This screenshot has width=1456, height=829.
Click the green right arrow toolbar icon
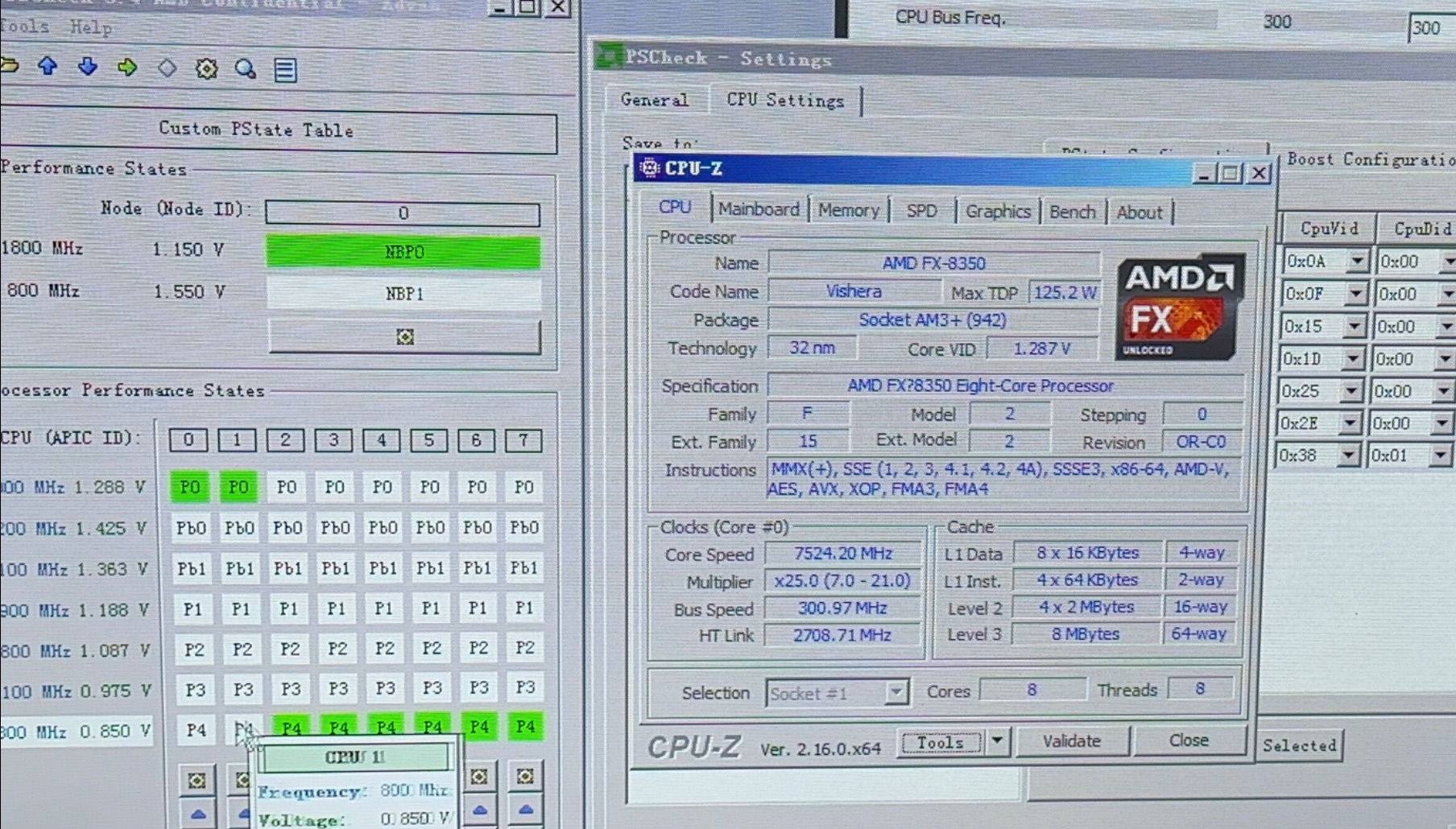[126, 68]
